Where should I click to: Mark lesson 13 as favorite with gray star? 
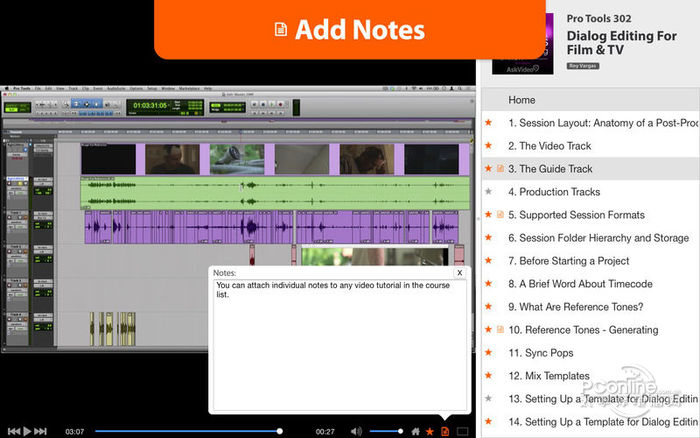click(488, 398)
